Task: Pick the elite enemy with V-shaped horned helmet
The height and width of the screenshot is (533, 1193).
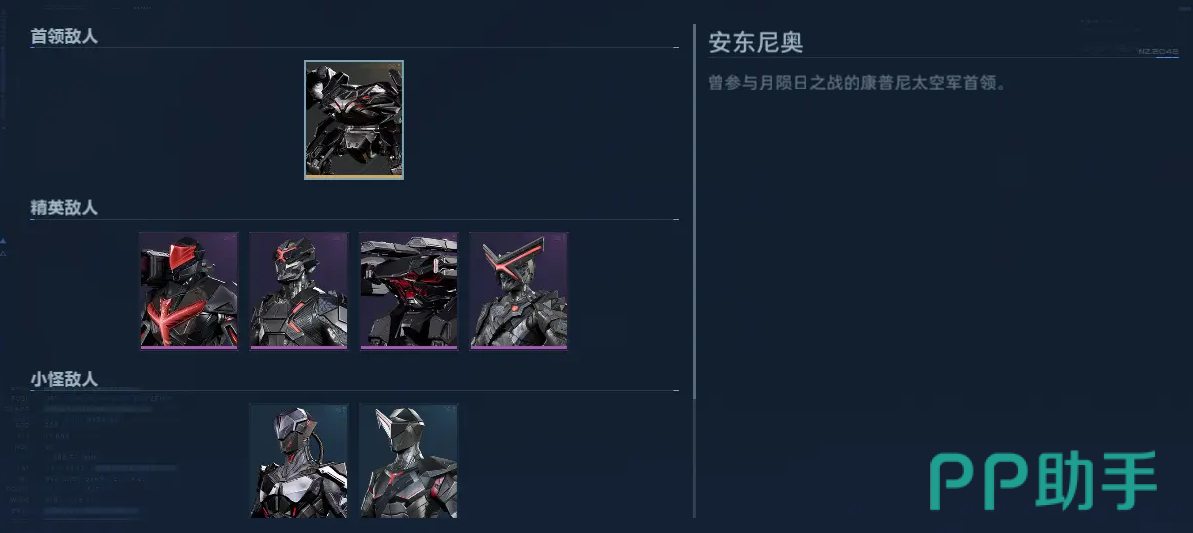Action: coord(519,291)
